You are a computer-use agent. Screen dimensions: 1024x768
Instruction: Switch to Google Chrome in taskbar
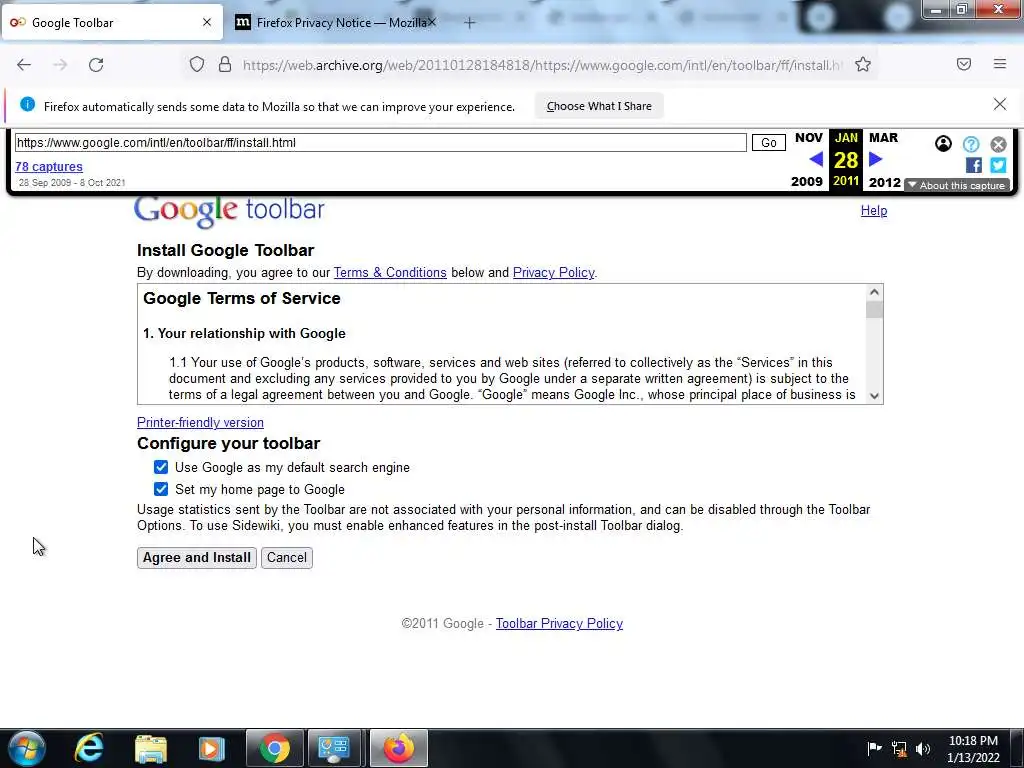(275, 748)
